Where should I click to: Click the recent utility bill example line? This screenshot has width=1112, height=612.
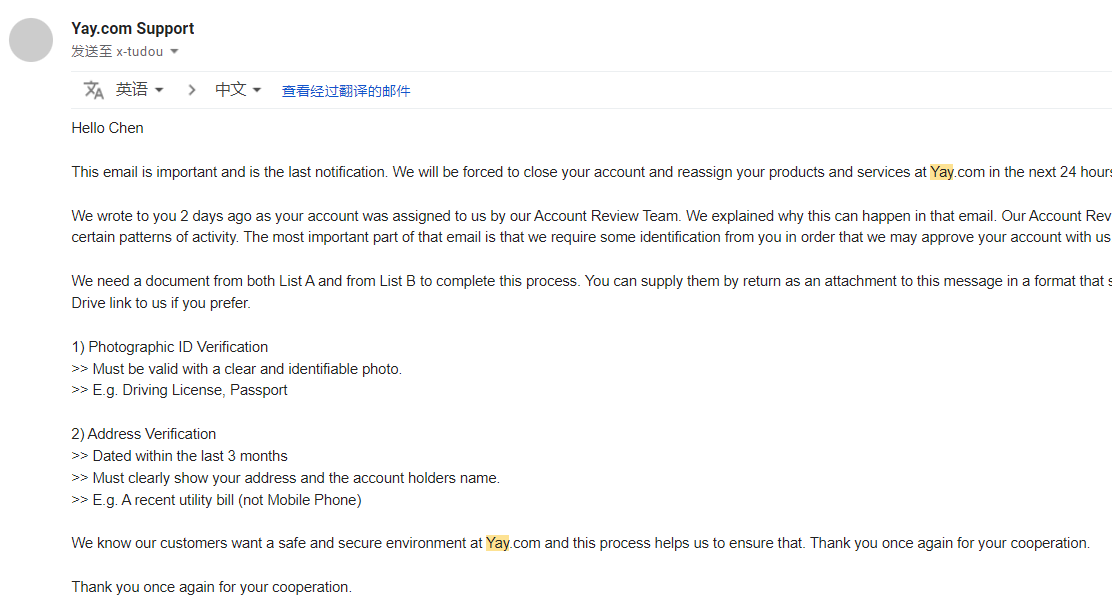pos(217,500)
